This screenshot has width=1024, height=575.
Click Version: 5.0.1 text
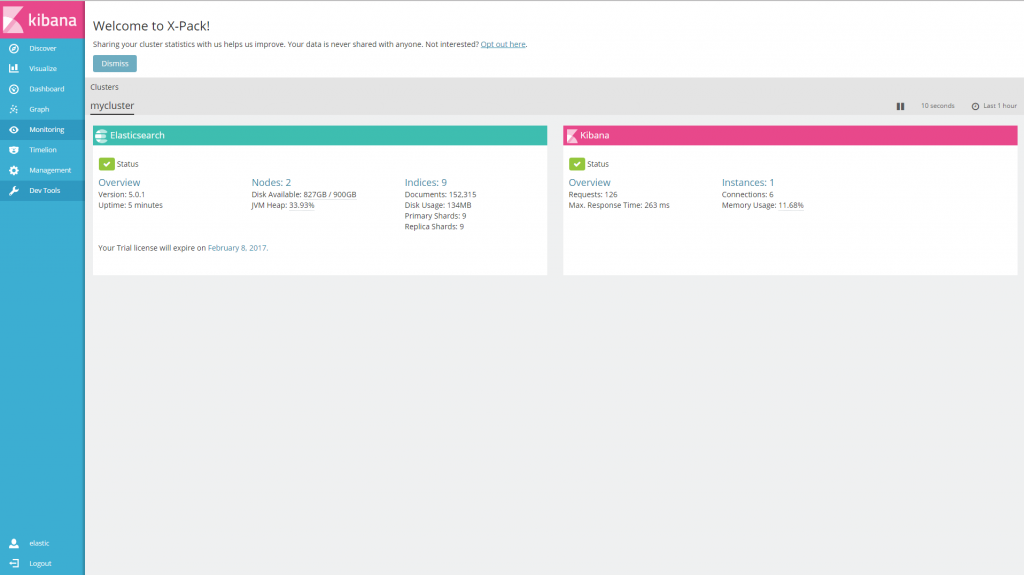[x=121, y=195]
